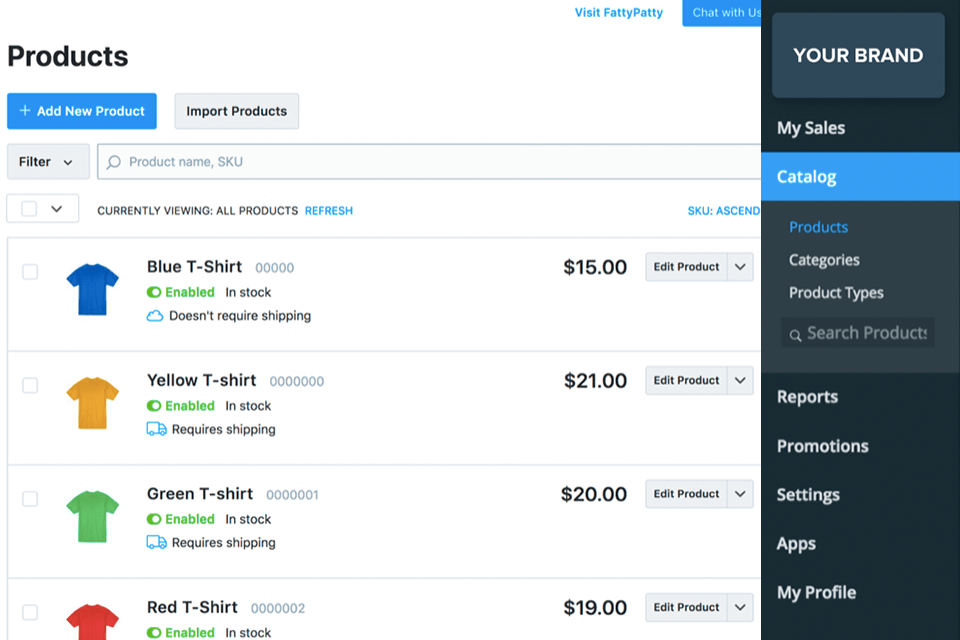Image resolution: width=960 pixels, height=640 pixels.
Task: Click the Import Products button
Action: [x=236, y=111]
